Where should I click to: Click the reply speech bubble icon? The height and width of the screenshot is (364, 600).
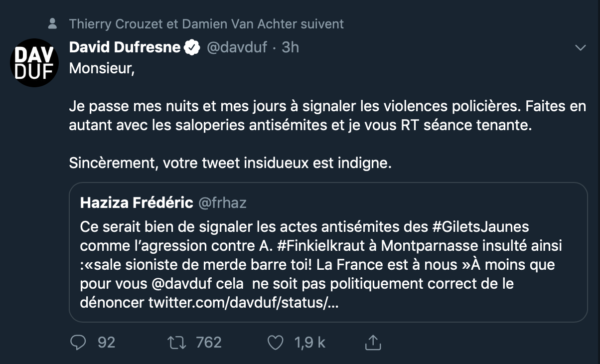coord(78,343)
